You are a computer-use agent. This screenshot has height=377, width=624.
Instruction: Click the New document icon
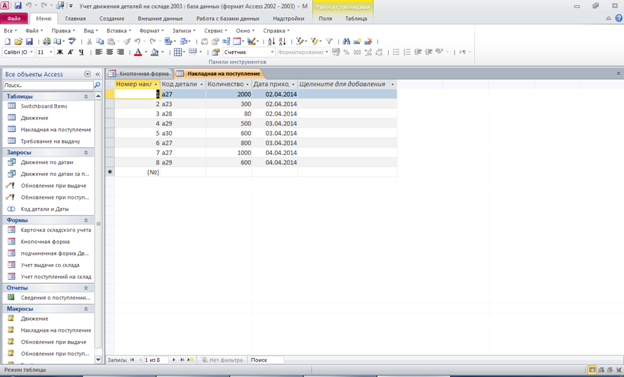[x=7, y=41]
